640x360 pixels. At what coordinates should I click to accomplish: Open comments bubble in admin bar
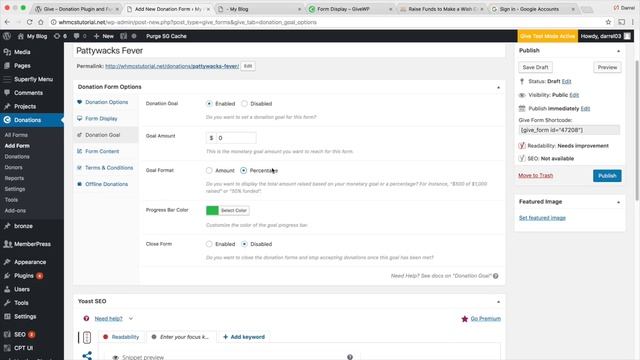click(x=80, y=36)
